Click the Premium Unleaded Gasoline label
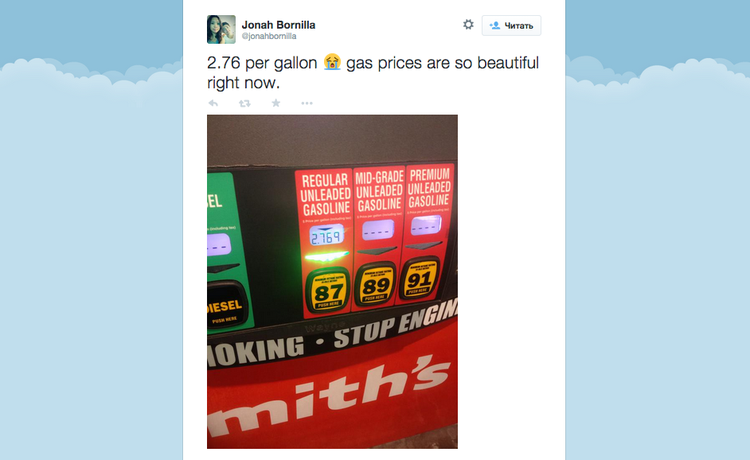The width and height of the screenshot is (750, 460). 429,188
